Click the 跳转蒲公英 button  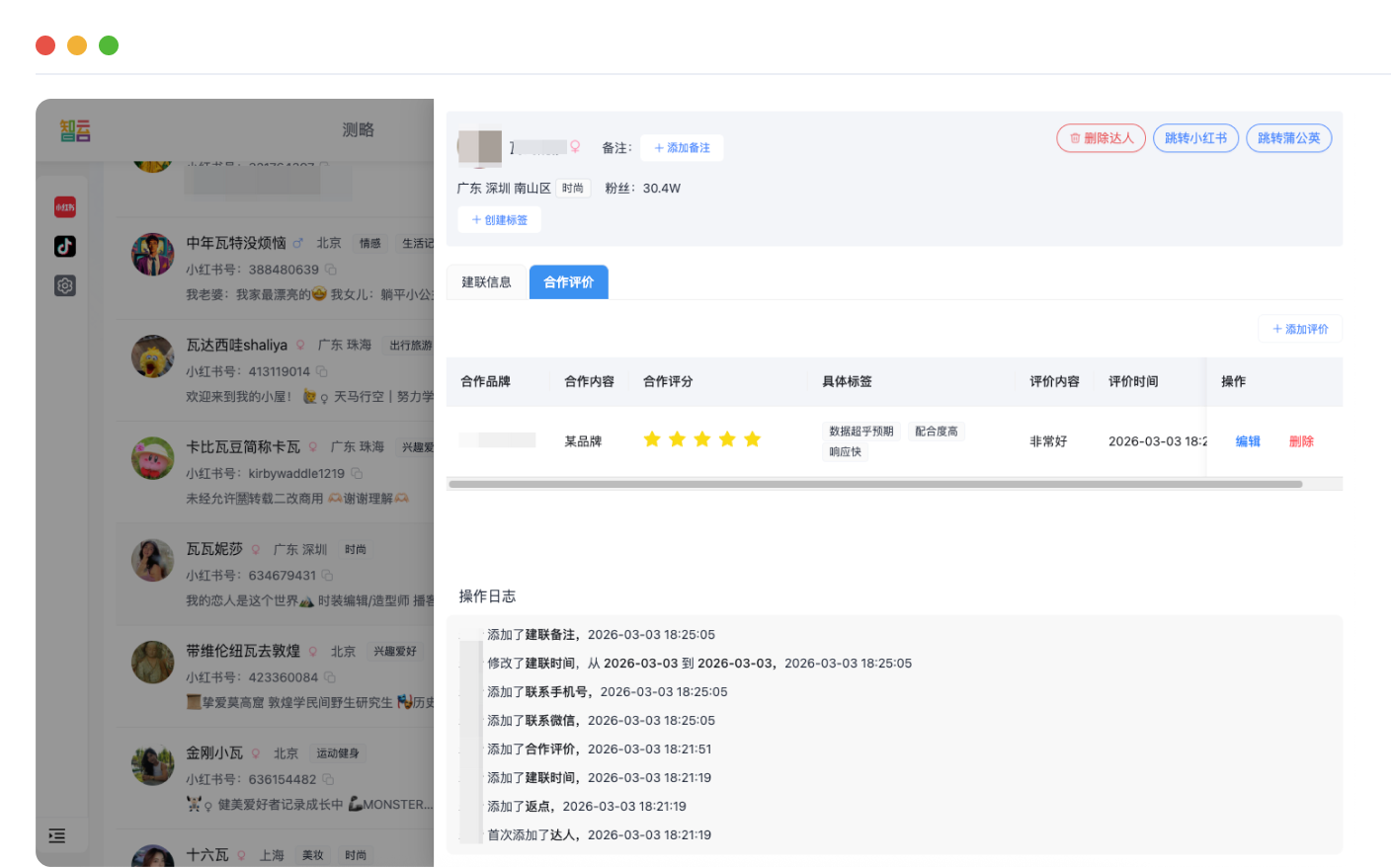tap(1289, 138)
